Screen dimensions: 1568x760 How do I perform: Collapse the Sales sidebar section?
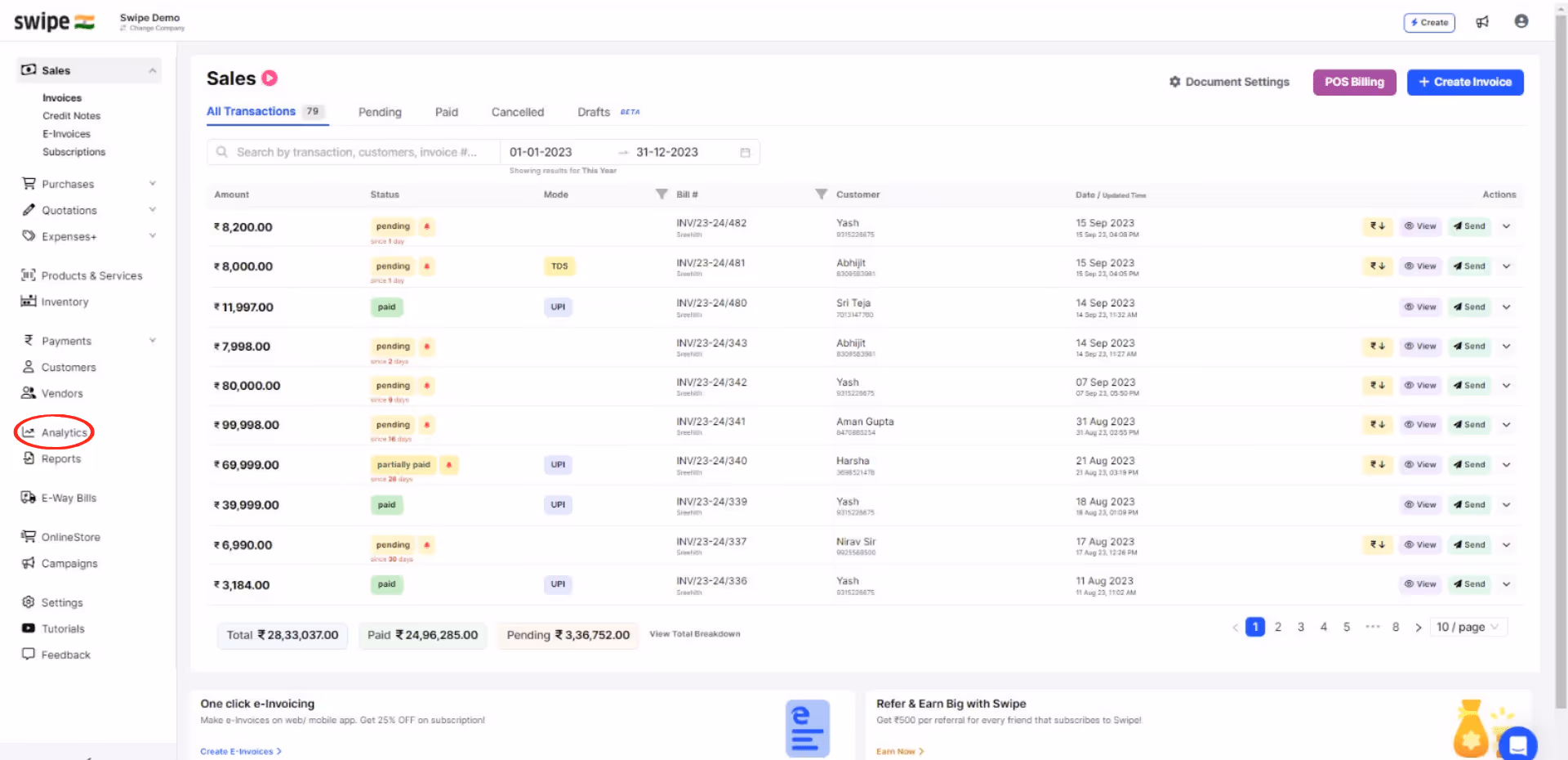click(x=152, y=70)
